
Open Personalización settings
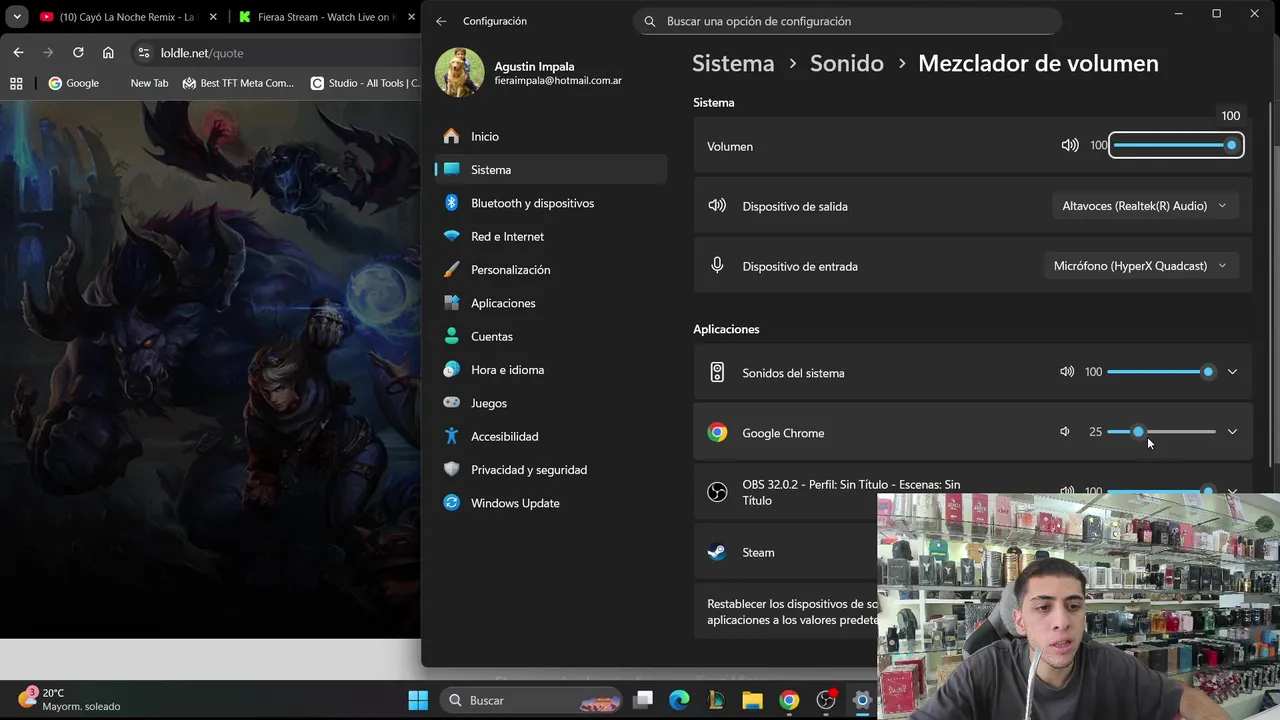tap(551, 270)
